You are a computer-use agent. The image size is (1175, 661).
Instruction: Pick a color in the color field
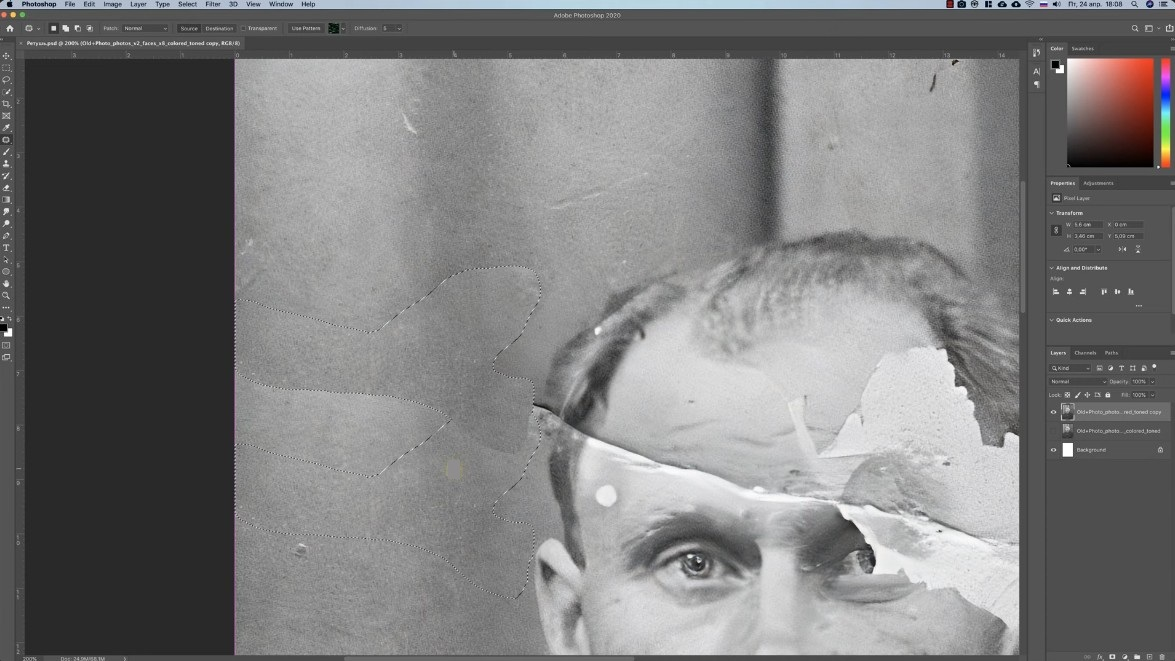(1110, 113)
